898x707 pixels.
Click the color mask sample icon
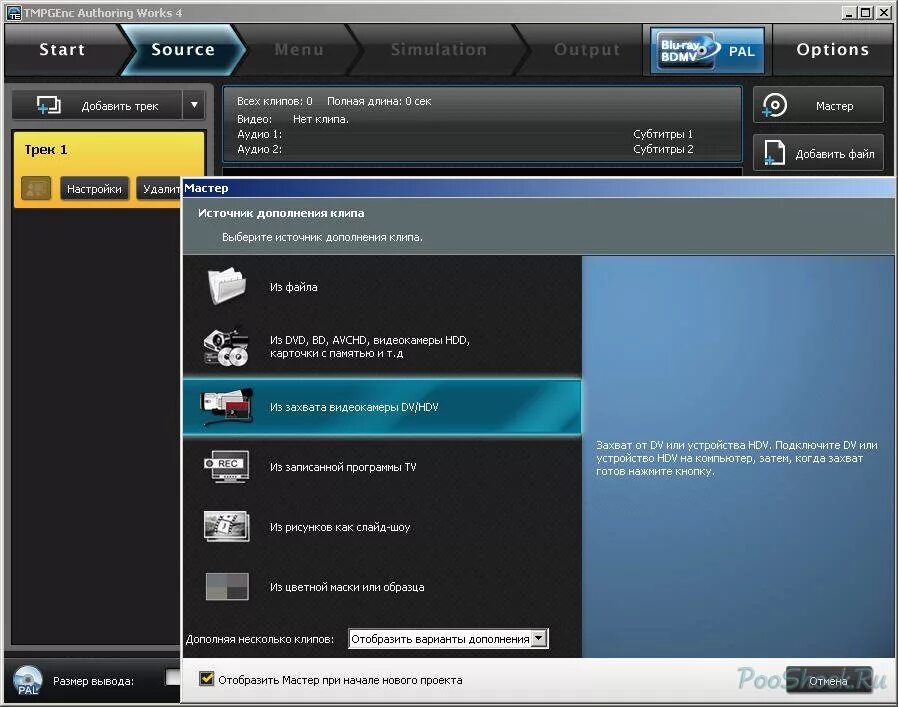227,586
